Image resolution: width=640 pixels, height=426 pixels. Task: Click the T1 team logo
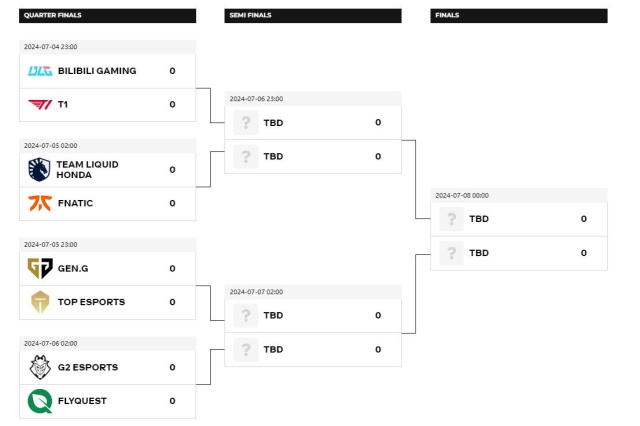pos(40,104)
